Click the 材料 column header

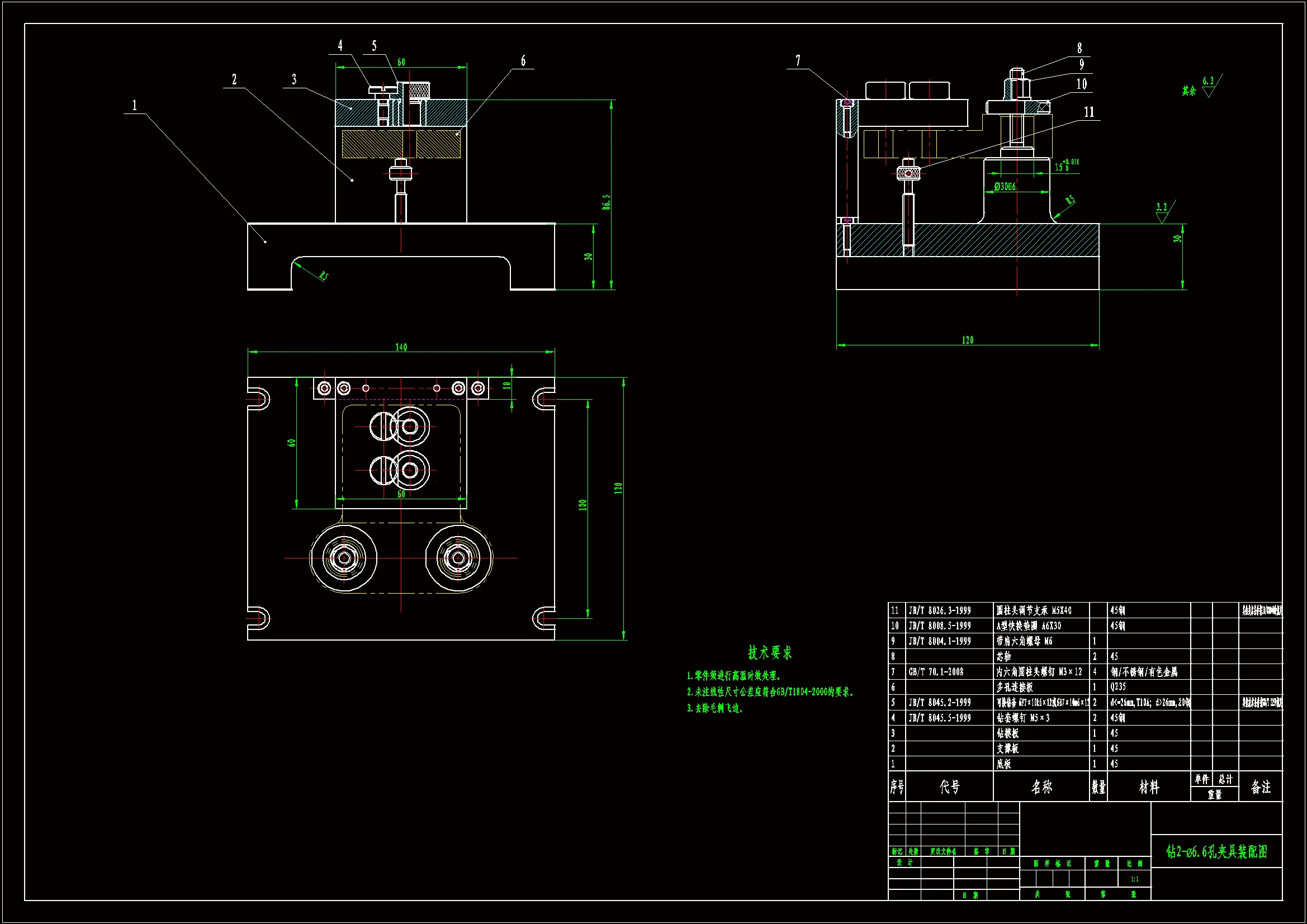pos(1149,787)
